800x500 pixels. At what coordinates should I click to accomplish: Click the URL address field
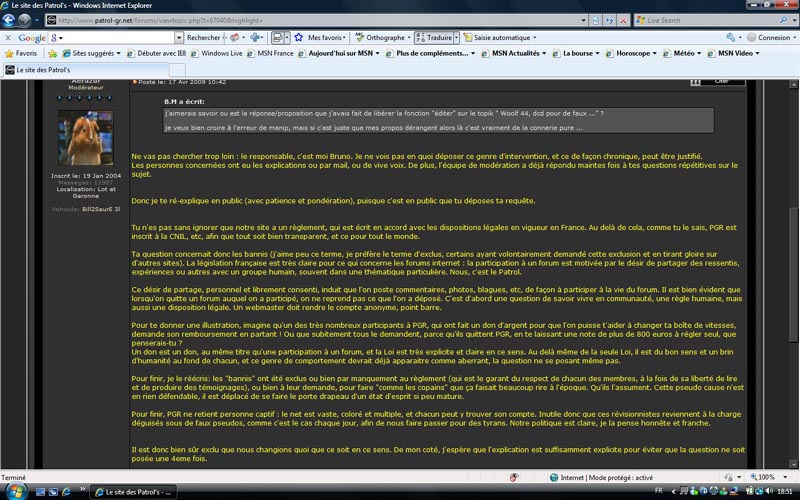(x=316, y=20)
